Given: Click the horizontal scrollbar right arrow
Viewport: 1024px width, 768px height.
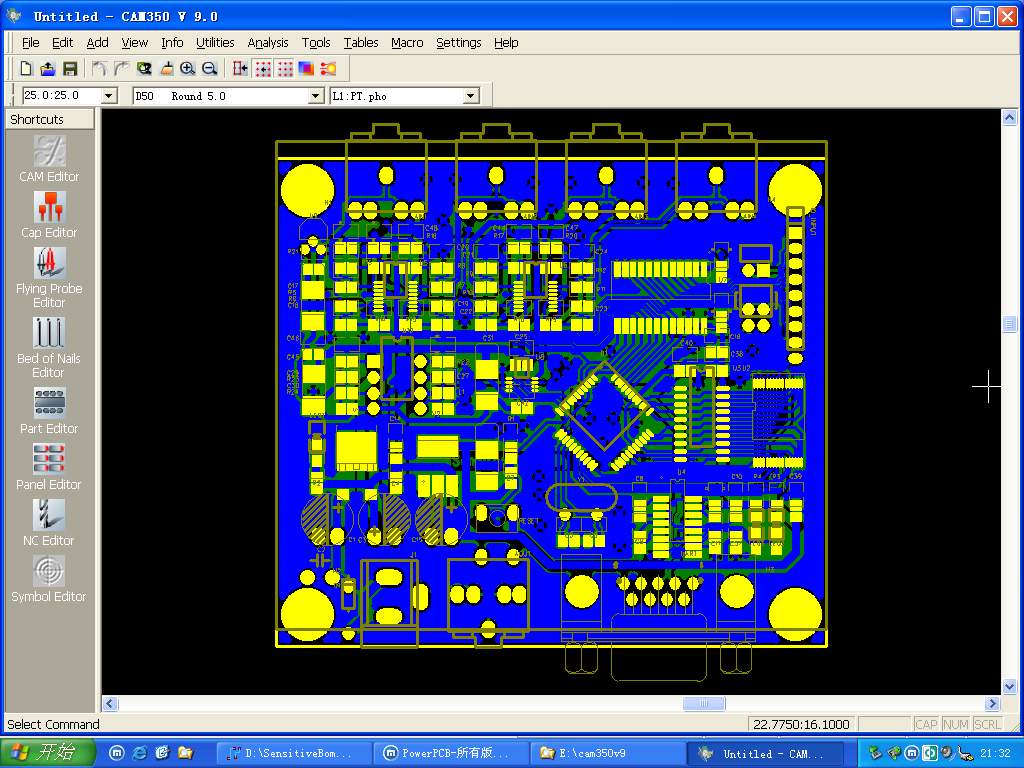Looking at the screenshot, I should pyautogui.click(x=993, y=703).
